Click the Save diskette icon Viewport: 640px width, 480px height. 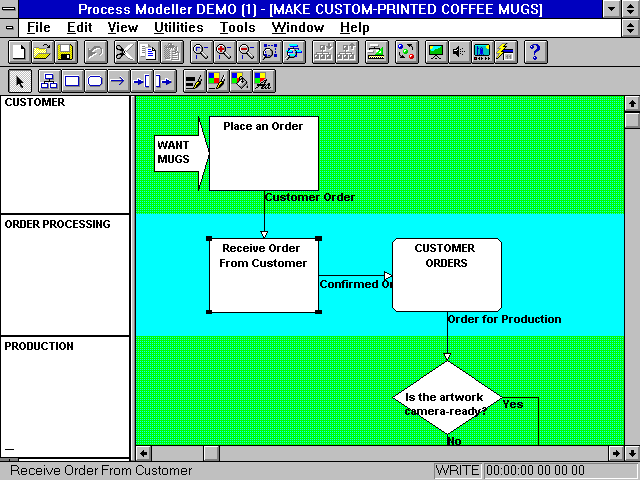tap(64, 52)
